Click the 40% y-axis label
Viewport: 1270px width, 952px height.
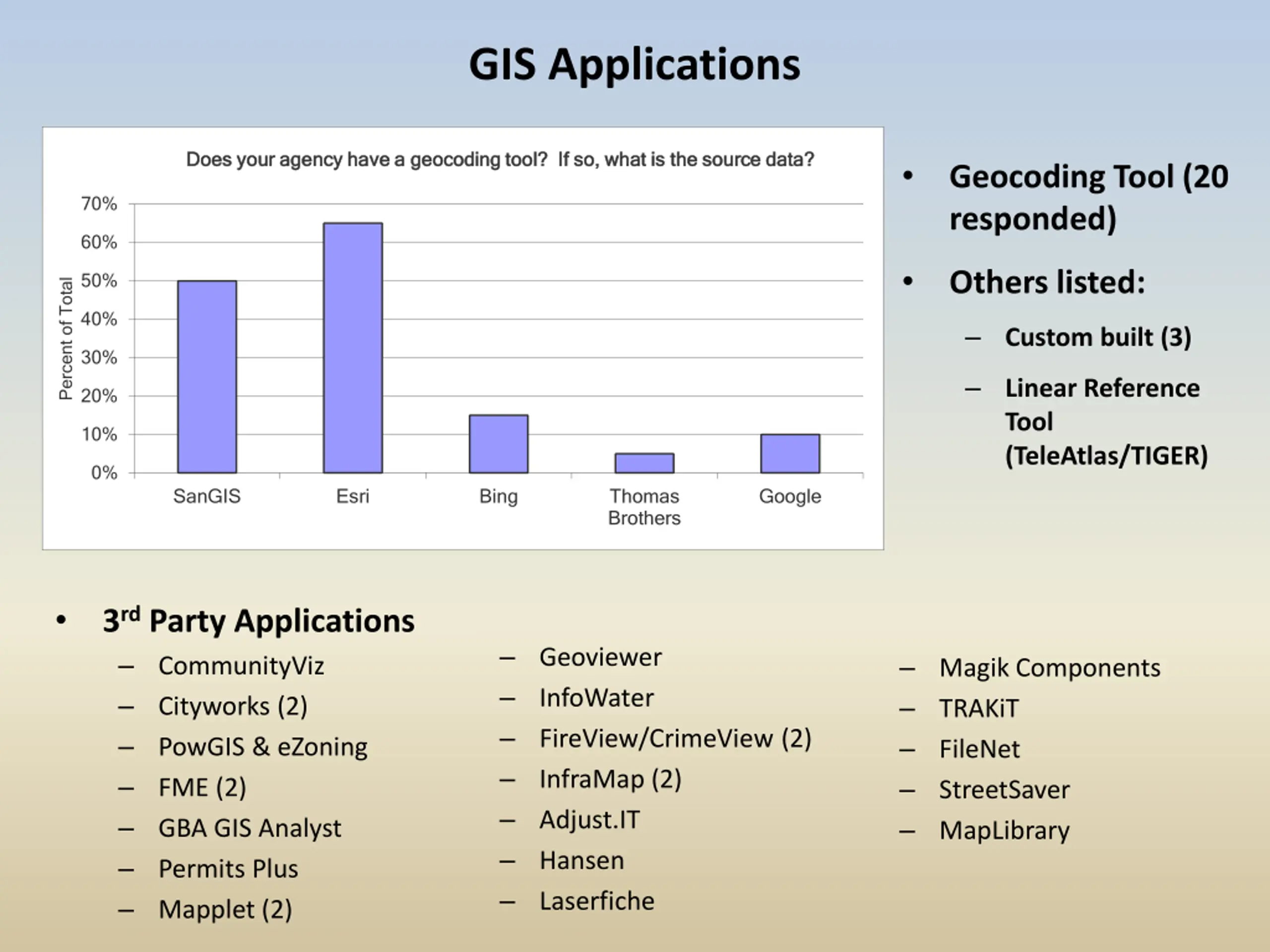[x=99, y=319]
